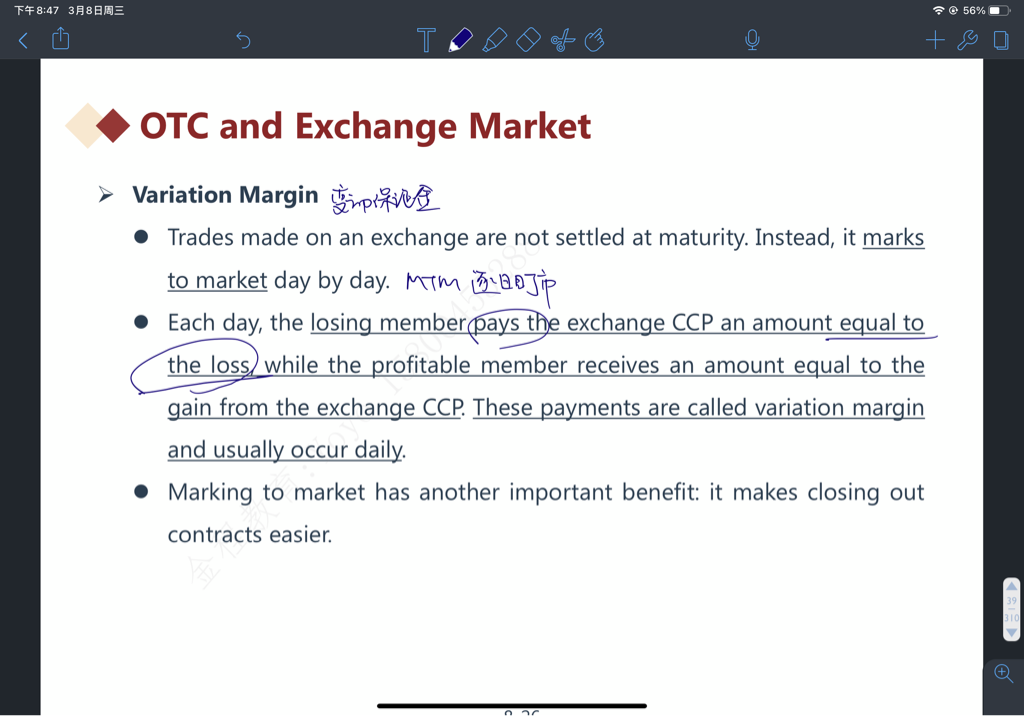Show the page view panel

point(1001,40)
